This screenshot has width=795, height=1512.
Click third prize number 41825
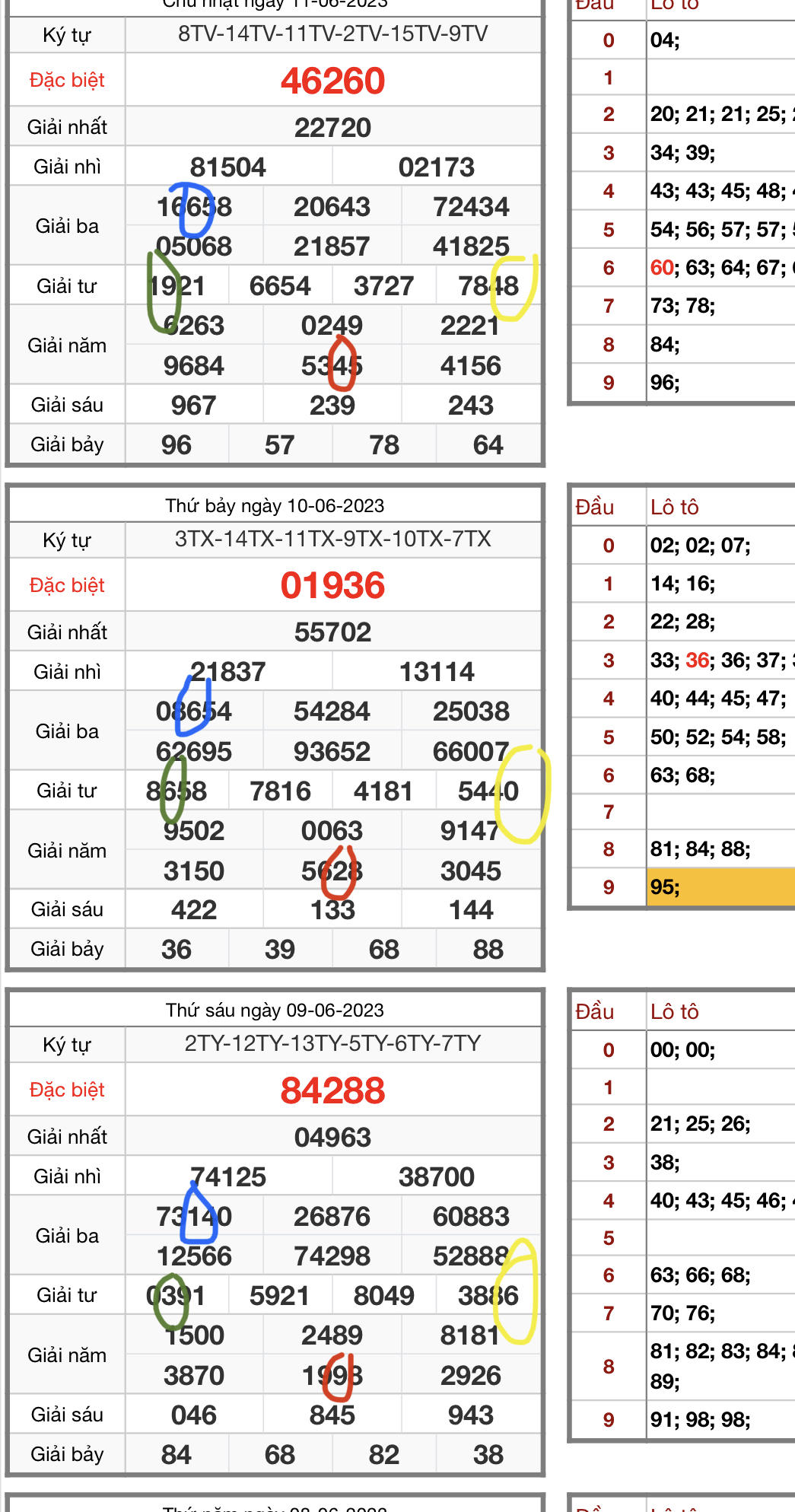[x=471, y=246]
